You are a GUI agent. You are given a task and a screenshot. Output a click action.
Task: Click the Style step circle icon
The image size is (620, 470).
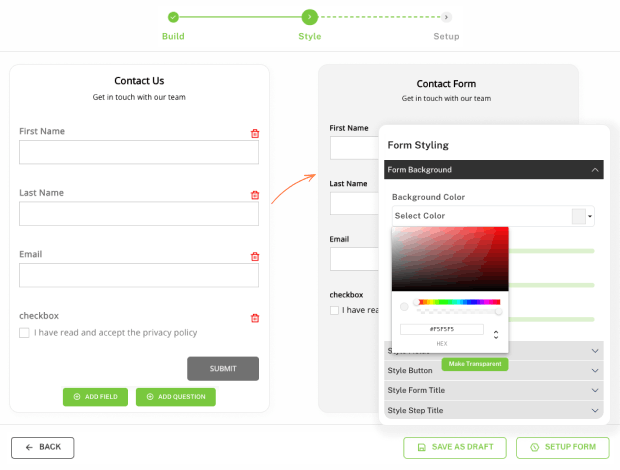point(310,17)
